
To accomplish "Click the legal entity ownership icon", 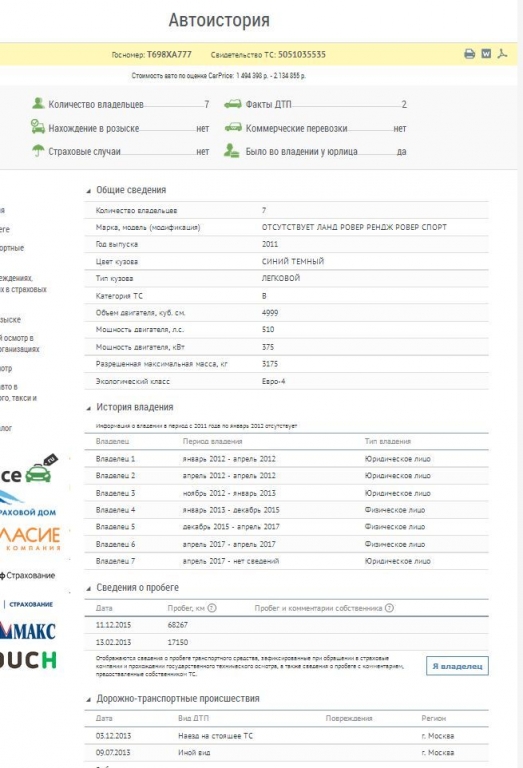I will (x=231, y=150).
